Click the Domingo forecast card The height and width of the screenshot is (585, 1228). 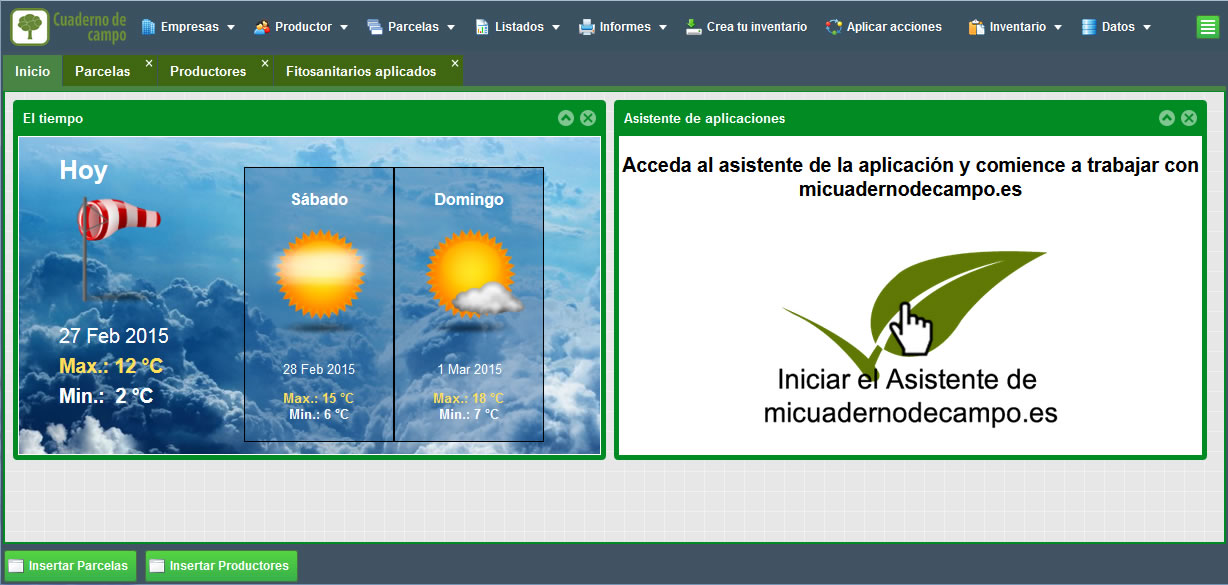469,304
